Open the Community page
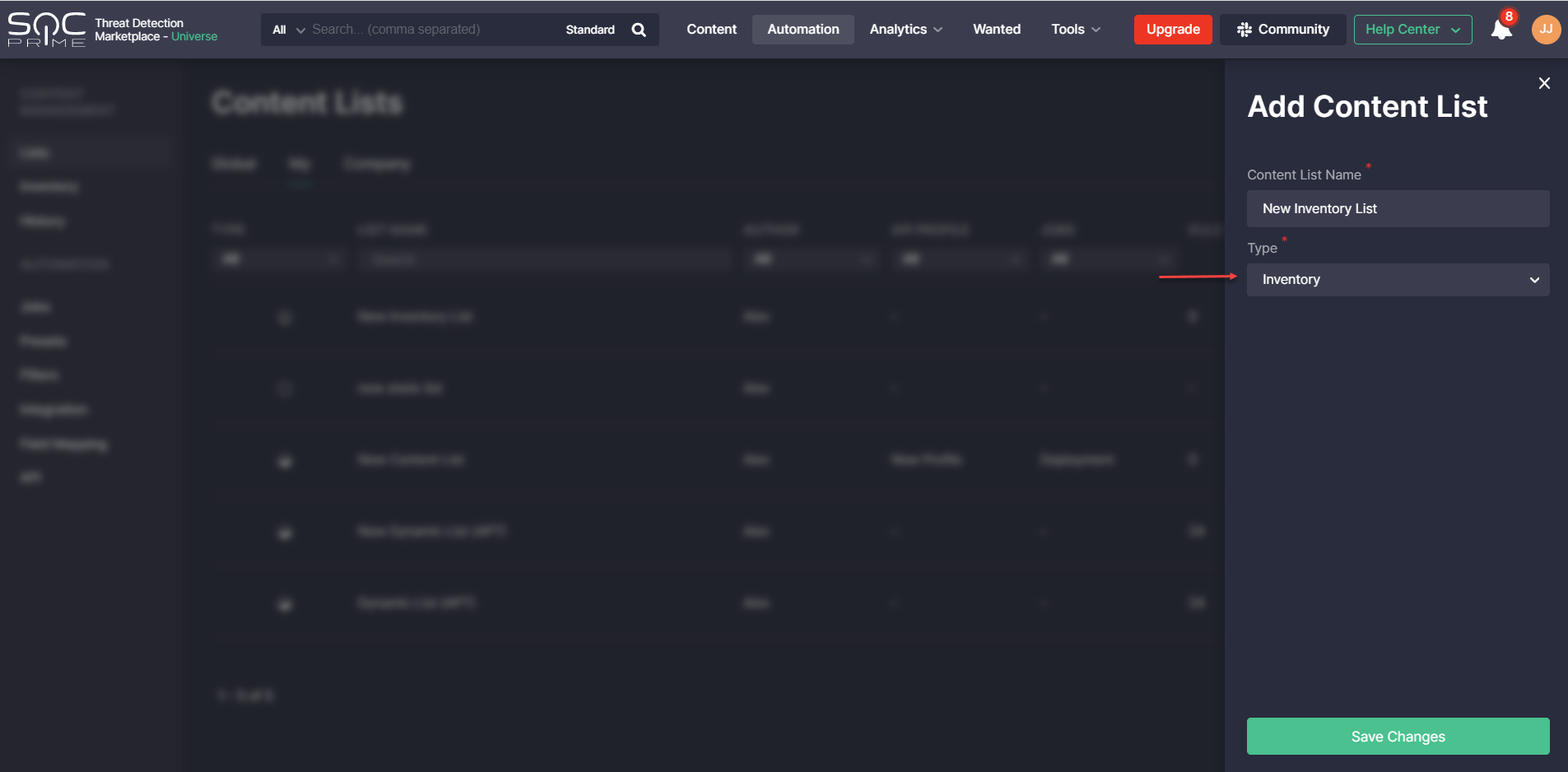Viewport: 1568px width, 772px height. point(1282,30)
